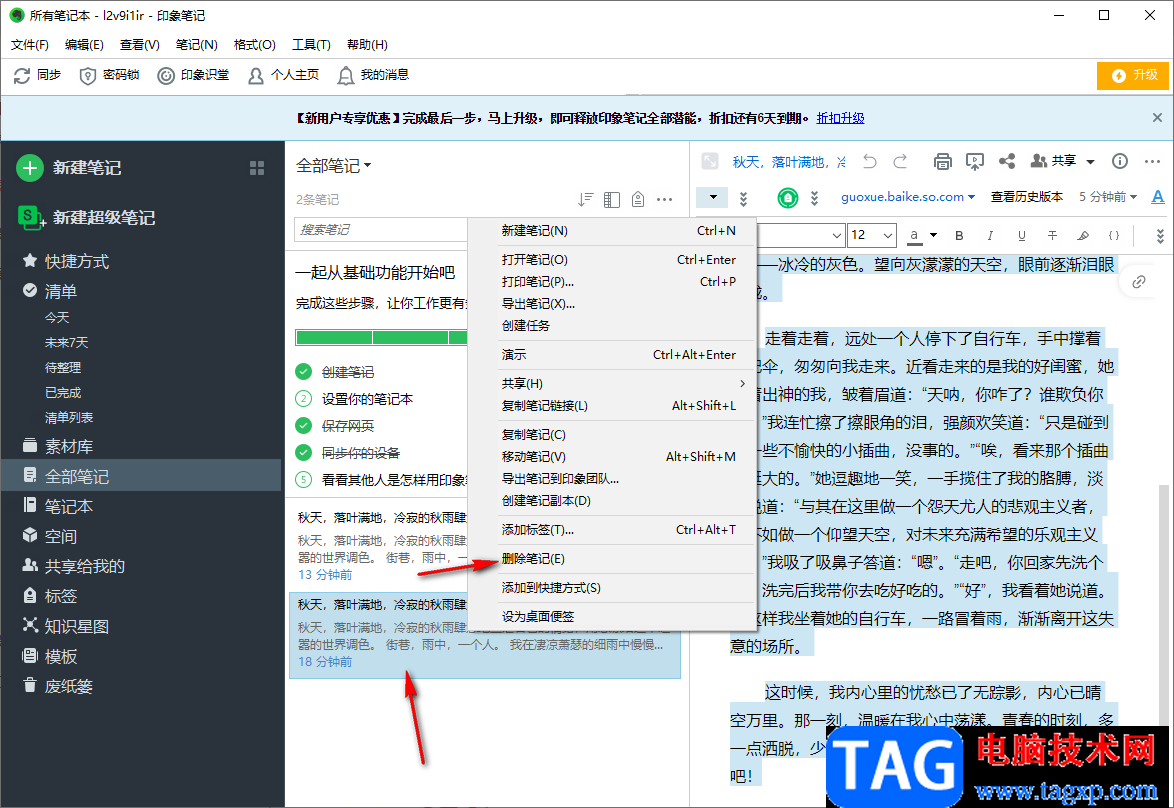The height and width of the screenshot is (808, 1174).
Task: Change the note list view layout icon
Action: pyautogui.click(x=612, y=199)
